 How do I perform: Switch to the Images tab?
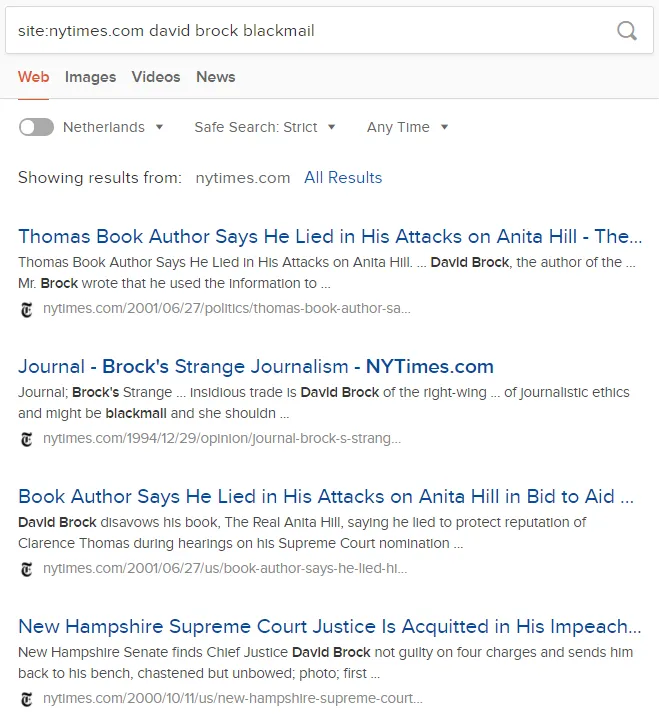[x=90, y=77]
